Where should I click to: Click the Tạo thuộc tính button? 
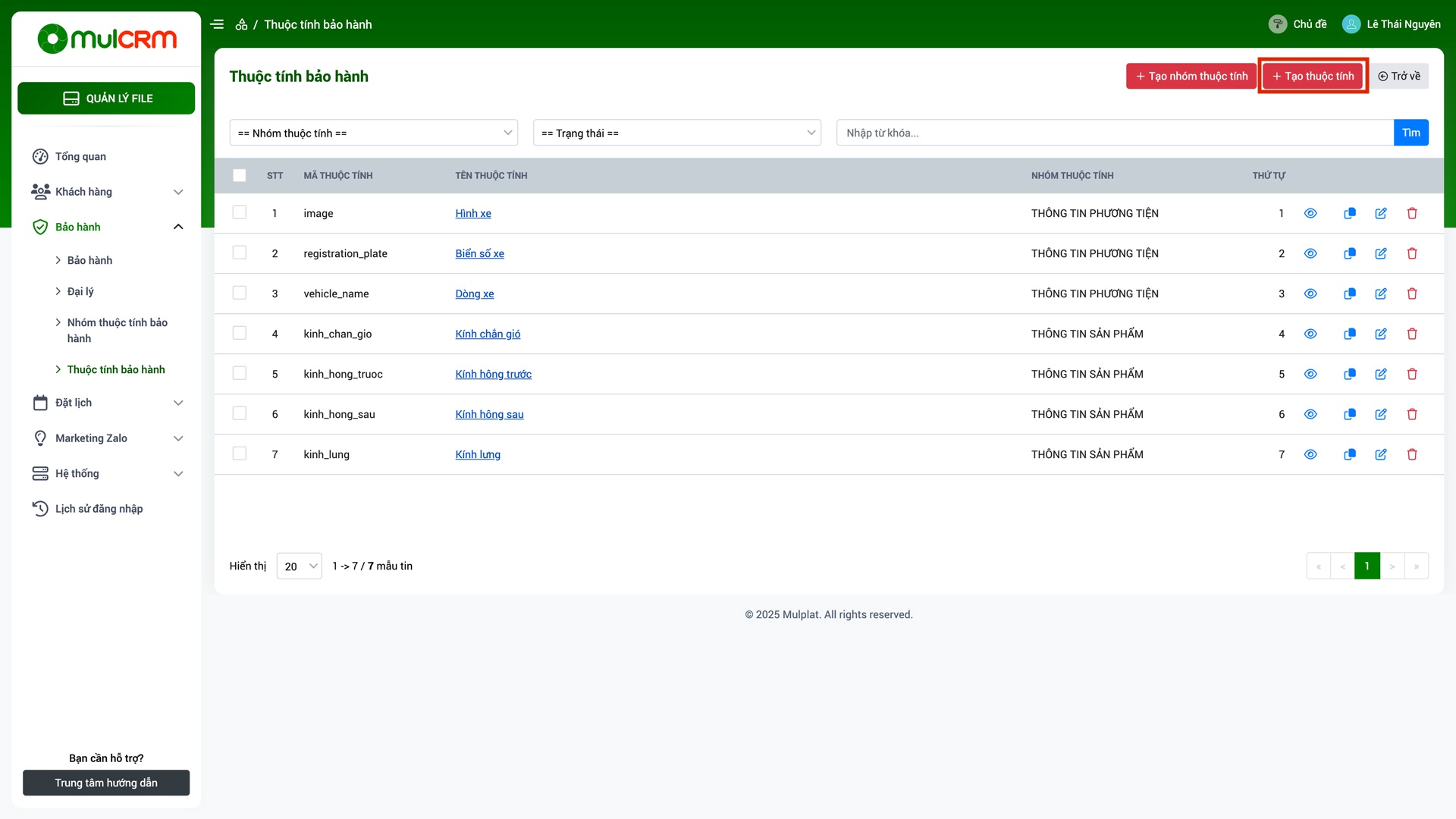click(x=1313, y=76)
